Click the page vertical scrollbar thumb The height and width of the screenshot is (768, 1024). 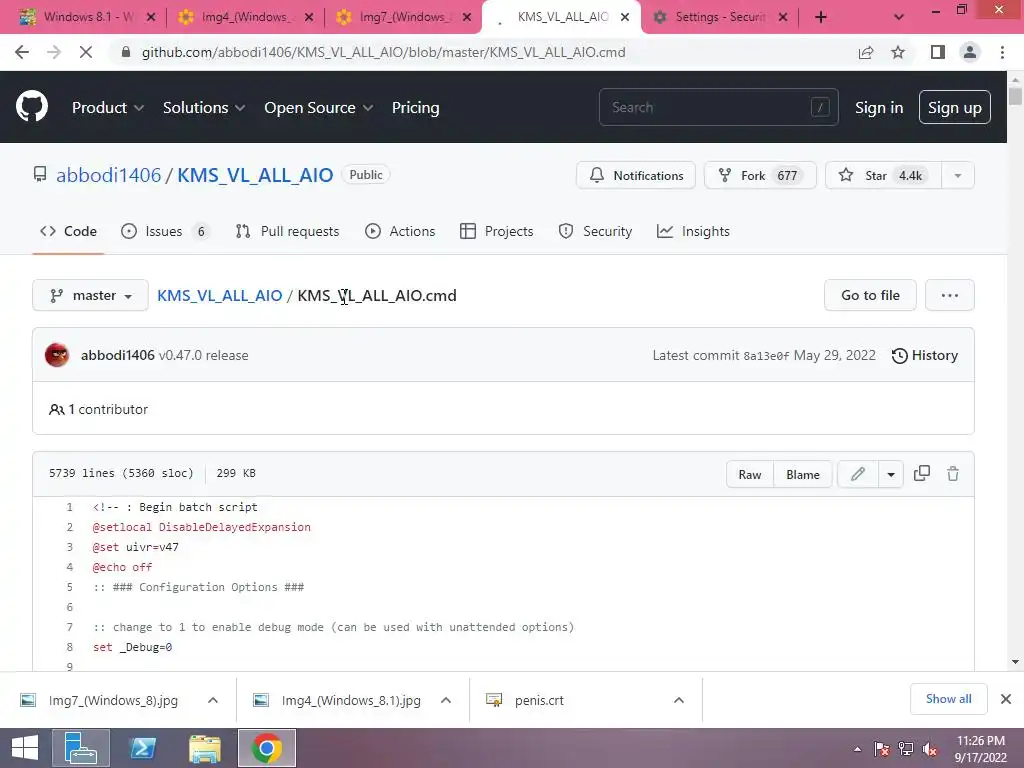coord(1015,96)
